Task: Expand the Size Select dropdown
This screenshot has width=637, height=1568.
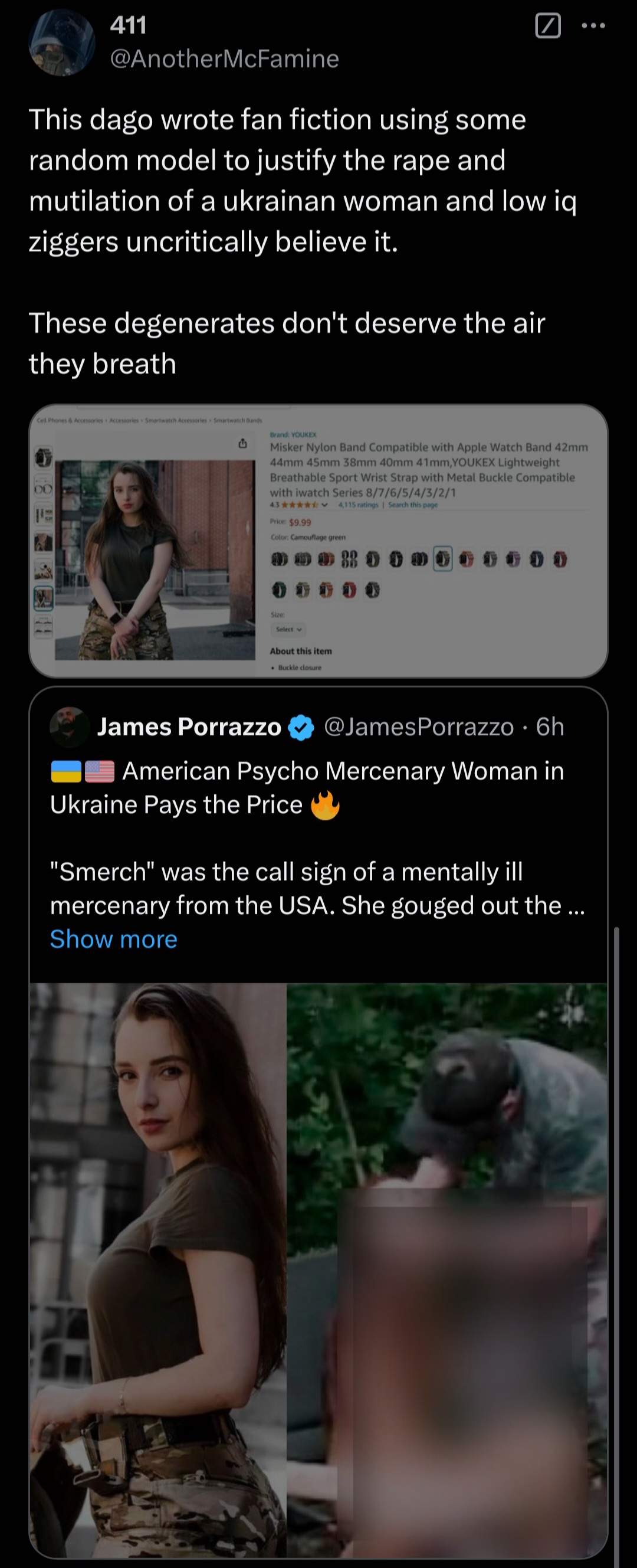Action: [288, 630]
